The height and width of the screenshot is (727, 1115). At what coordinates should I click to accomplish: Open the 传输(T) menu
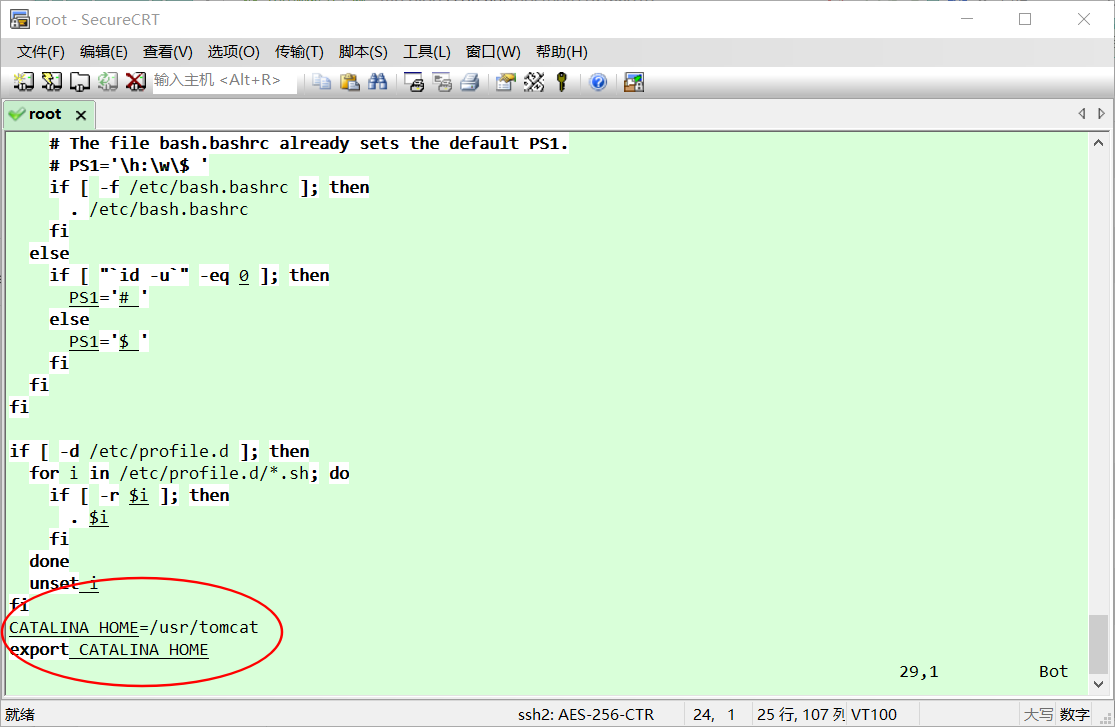pos(299,52)
